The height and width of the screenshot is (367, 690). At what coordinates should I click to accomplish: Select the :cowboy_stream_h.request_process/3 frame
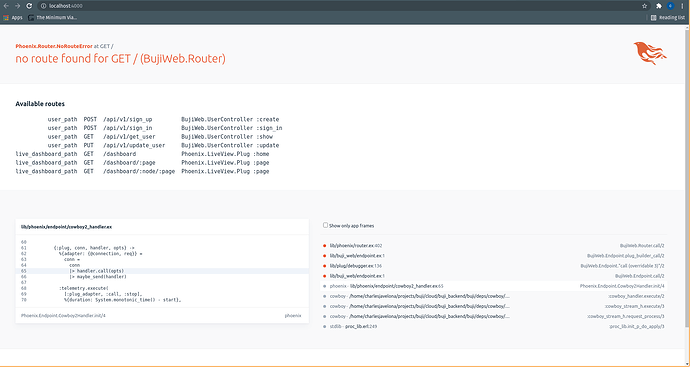point(493,316)
